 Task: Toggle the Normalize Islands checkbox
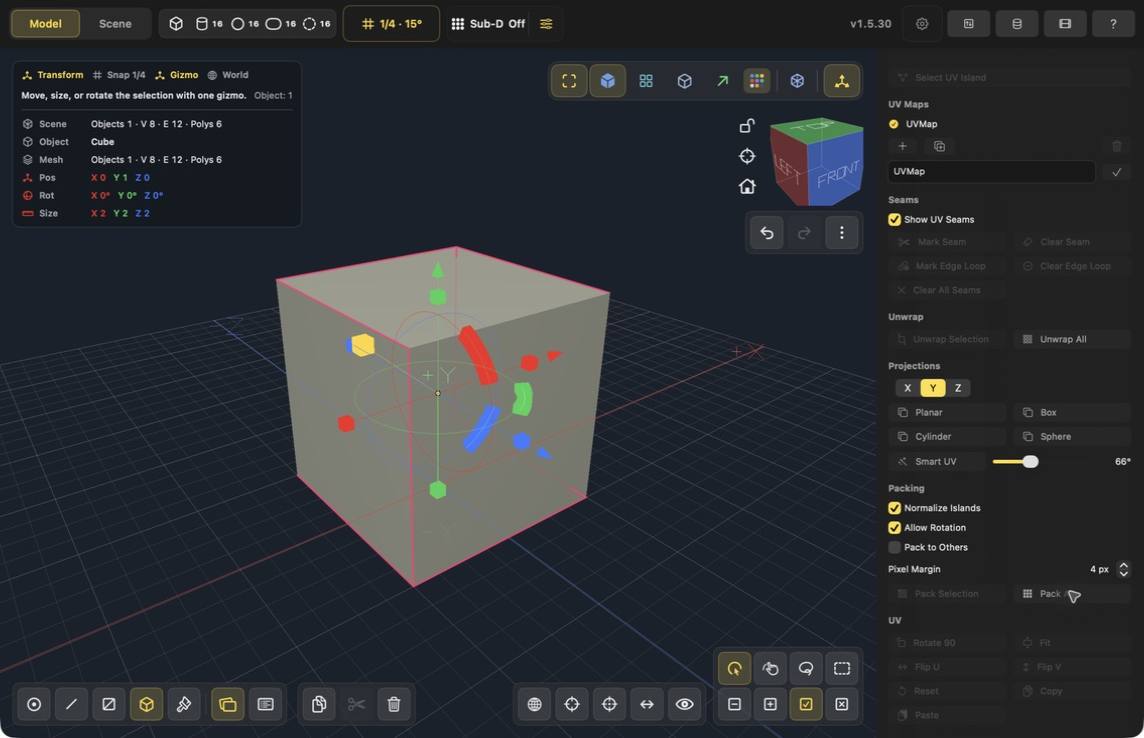[x=894, y=508]
